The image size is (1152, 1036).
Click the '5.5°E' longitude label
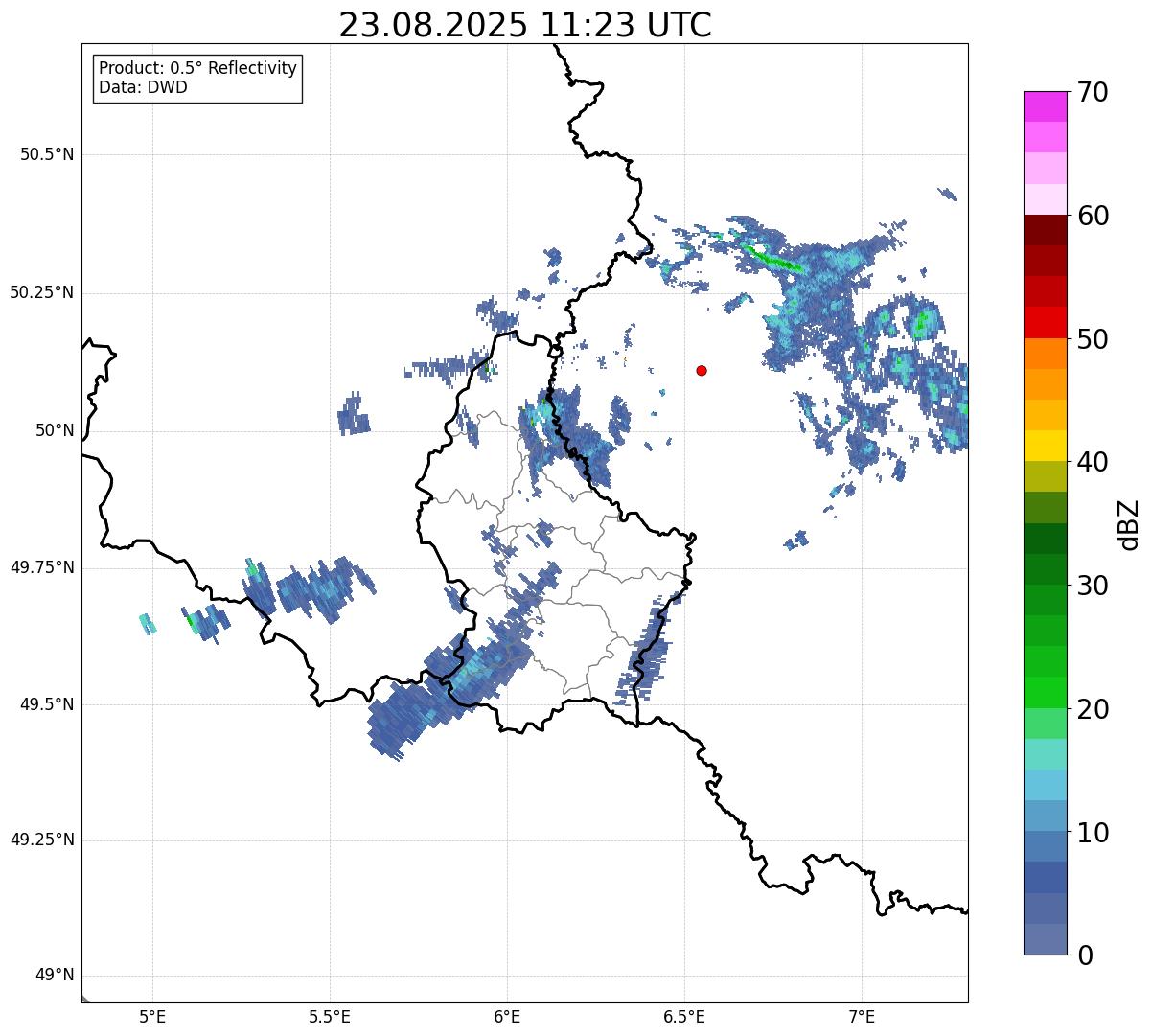tap(330, 1016)
